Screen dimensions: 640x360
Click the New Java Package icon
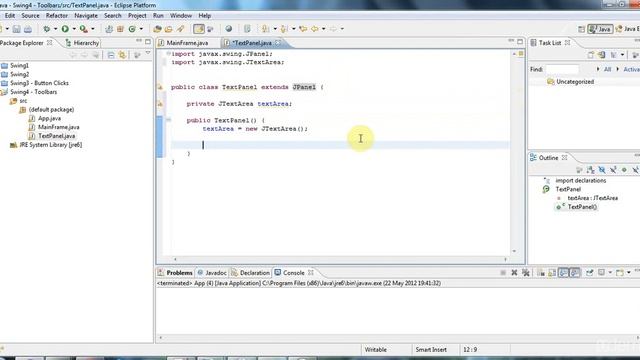(120, 29)
